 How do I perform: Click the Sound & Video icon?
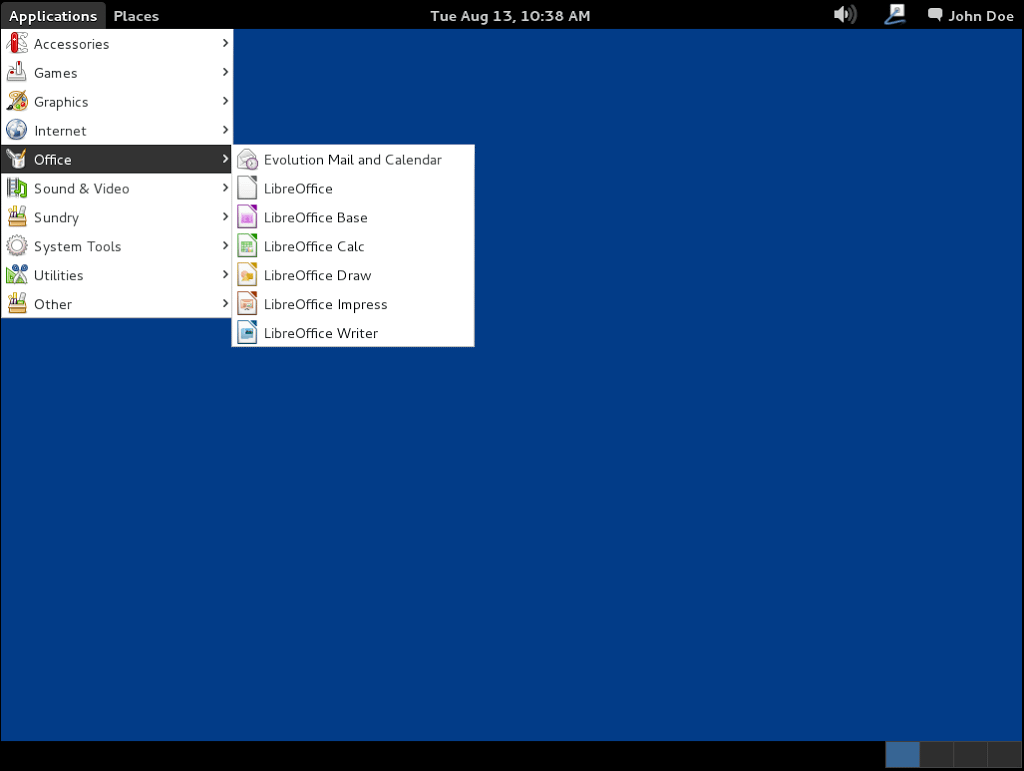(x=17, y=188)
